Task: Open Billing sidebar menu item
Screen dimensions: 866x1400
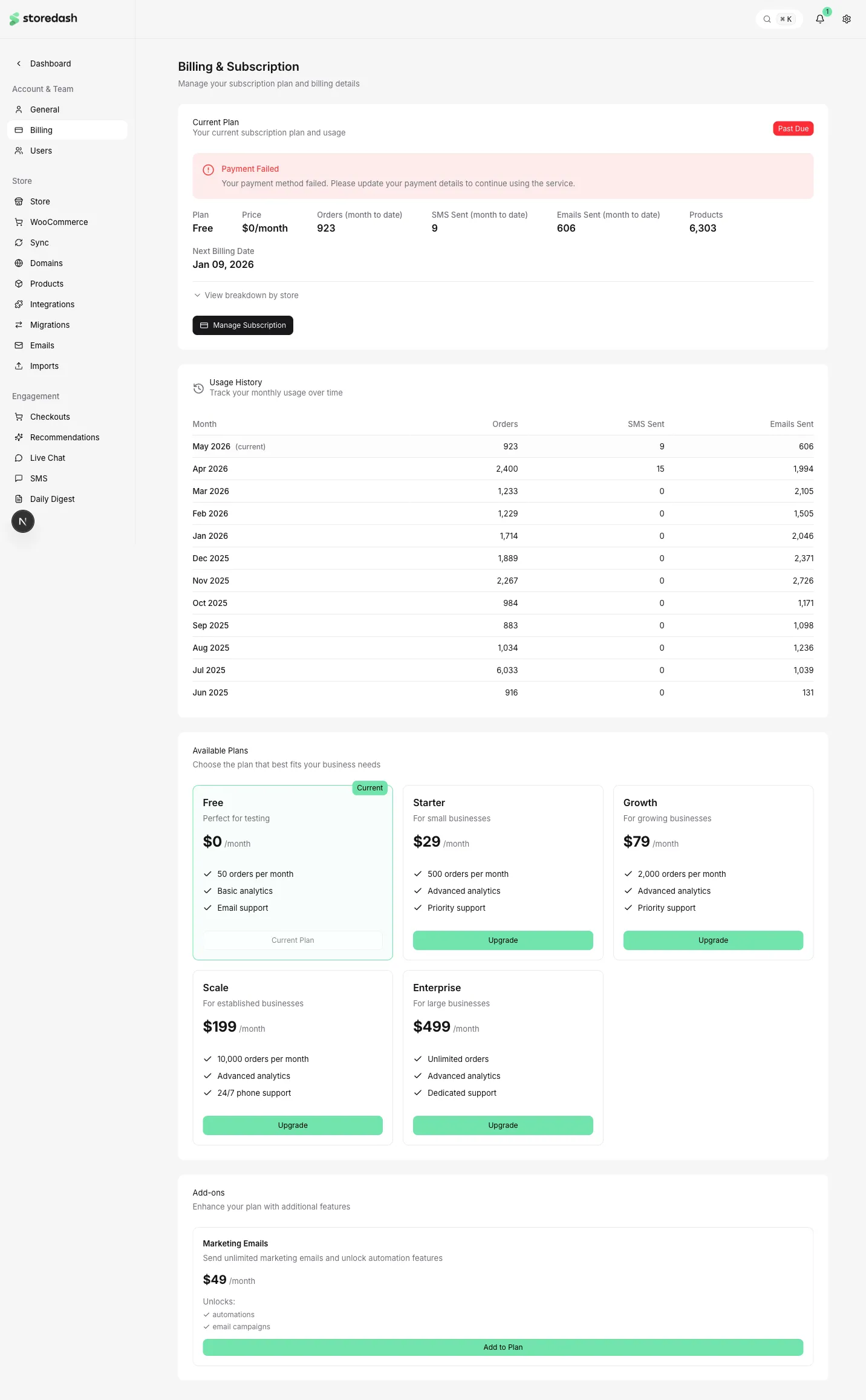Action: pos(67,130)
